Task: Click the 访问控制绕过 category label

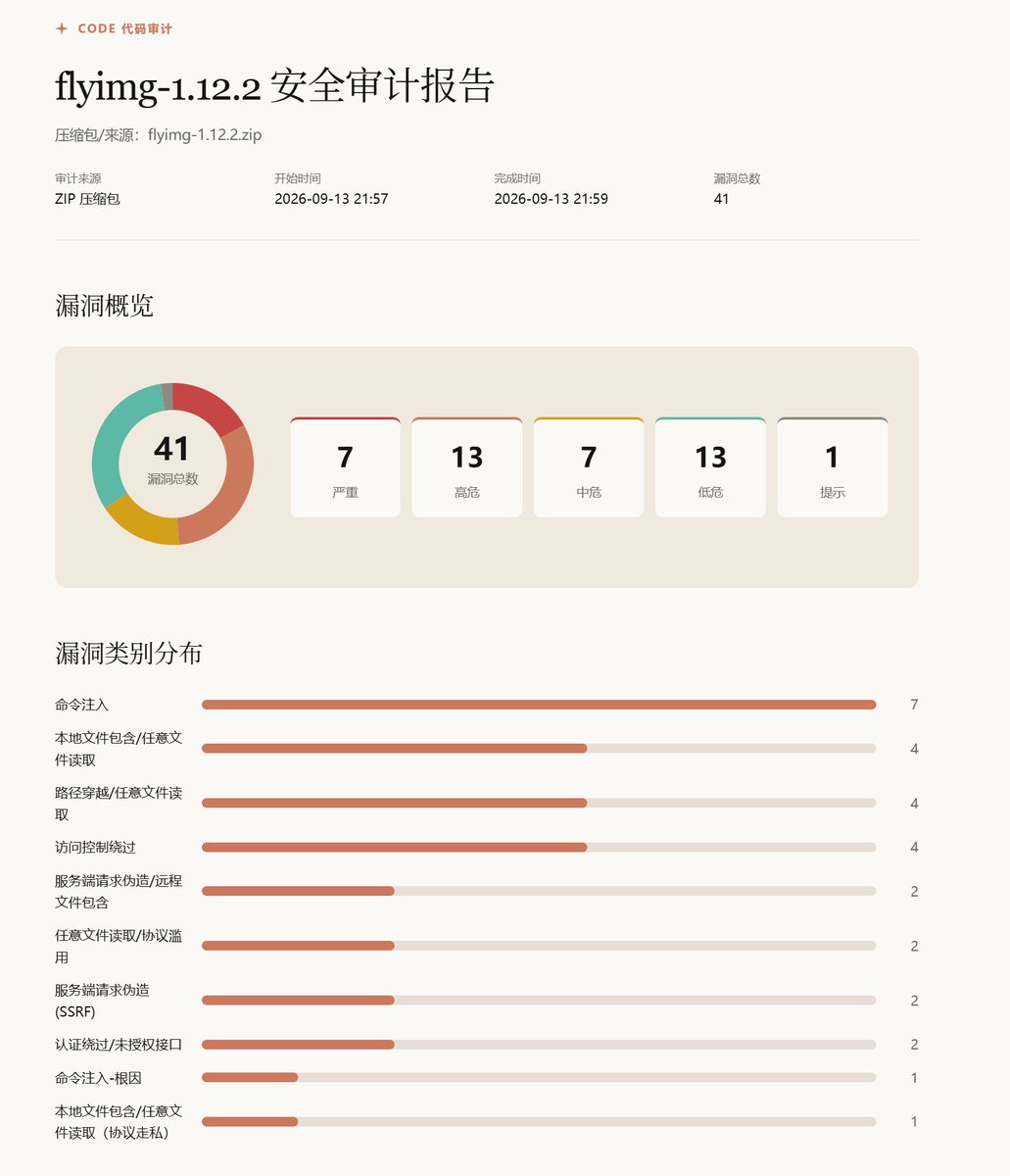Action: pos(95,847)
